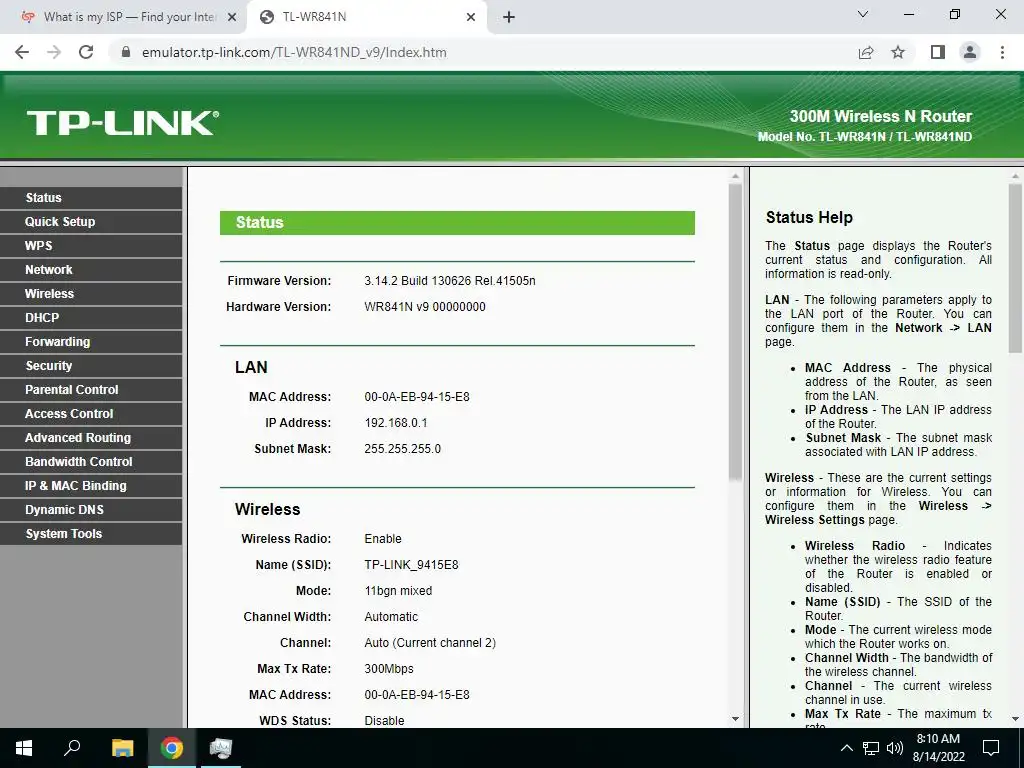Open Advanced Routing menu
This screenshot has width=1024, height=768.
point(91,438)
